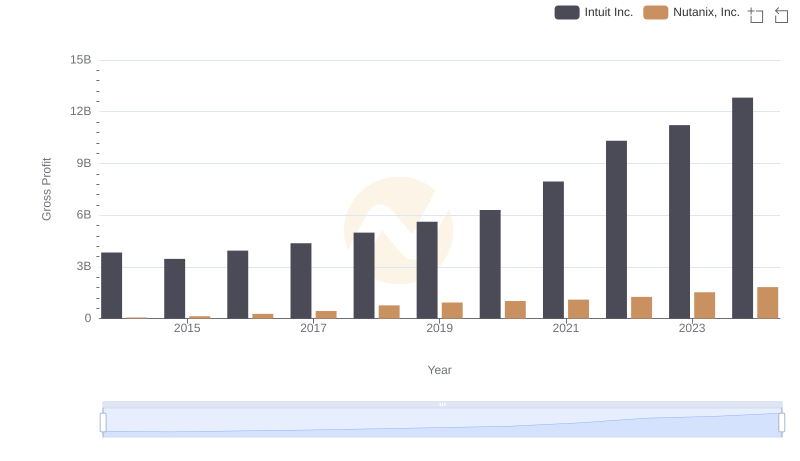
Task: Click the Gross Profit axis title
Action: coord(46,189)
